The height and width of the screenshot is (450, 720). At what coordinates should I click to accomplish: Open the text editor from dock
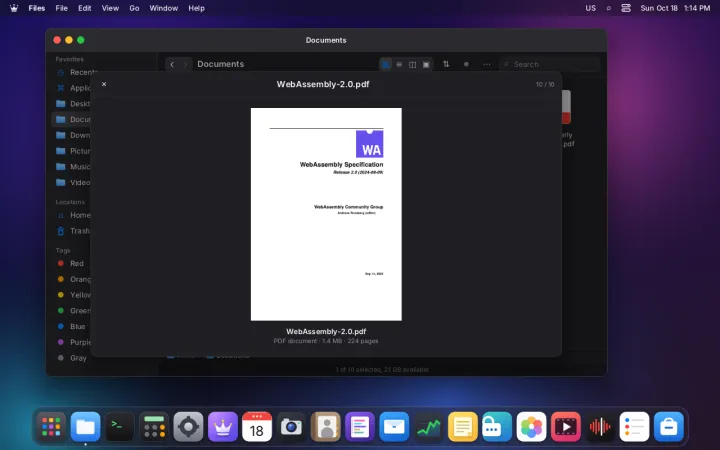(x=360, y=427)
